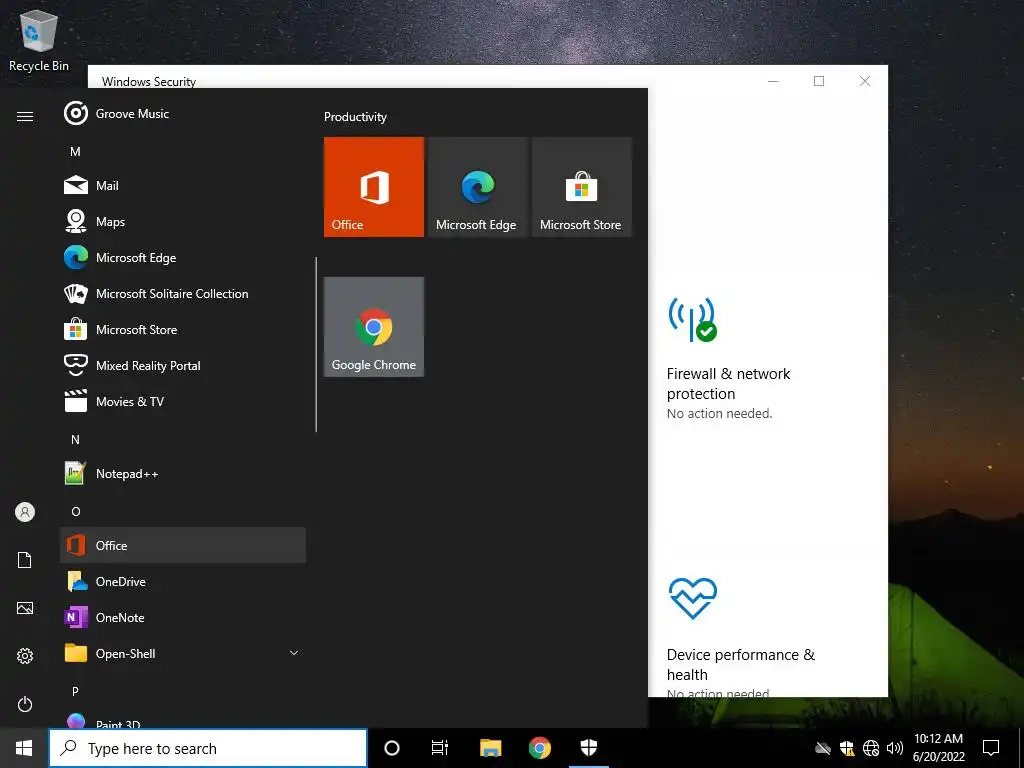The image size is (1024, 768).
Task: Open Settings gear in Start sidebar
Action: 25,656
